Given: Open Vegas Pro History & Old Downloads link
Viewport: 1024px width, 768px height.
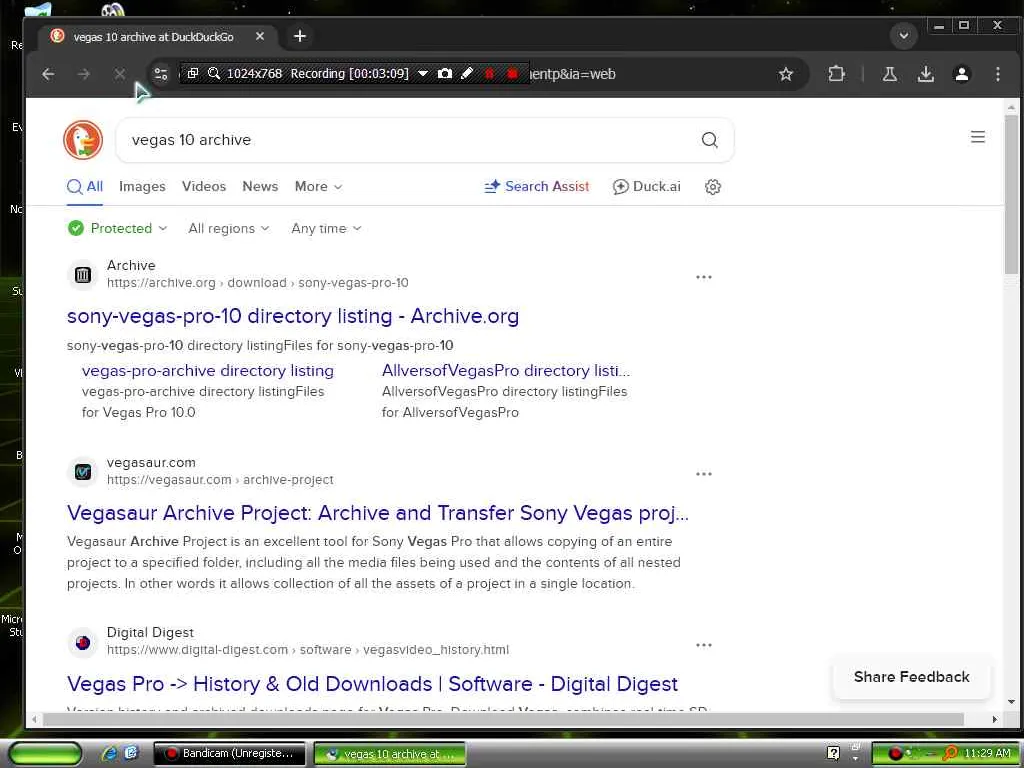Looking at the screenshot, I should (372, 684).
